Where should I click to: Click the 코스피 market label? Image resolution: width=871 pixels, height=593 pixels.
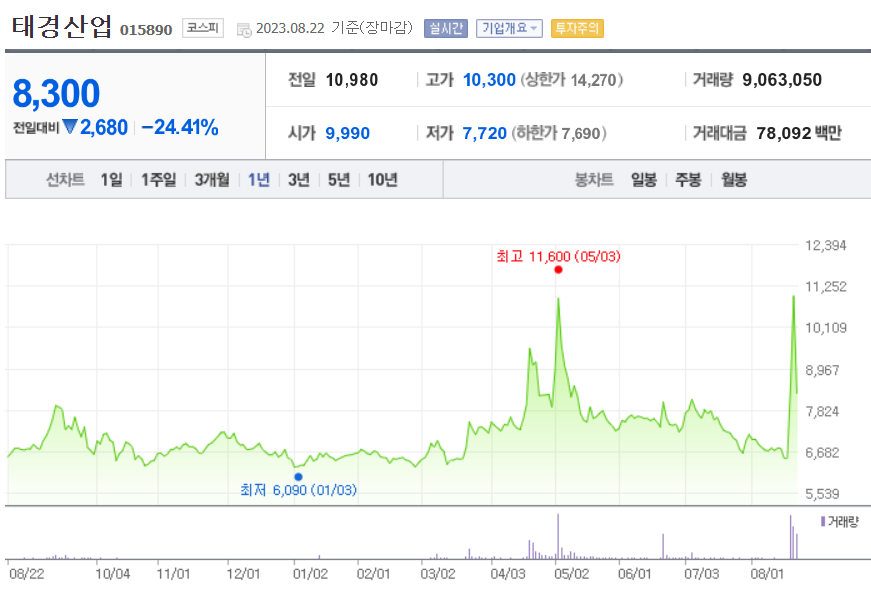[203, 28]
